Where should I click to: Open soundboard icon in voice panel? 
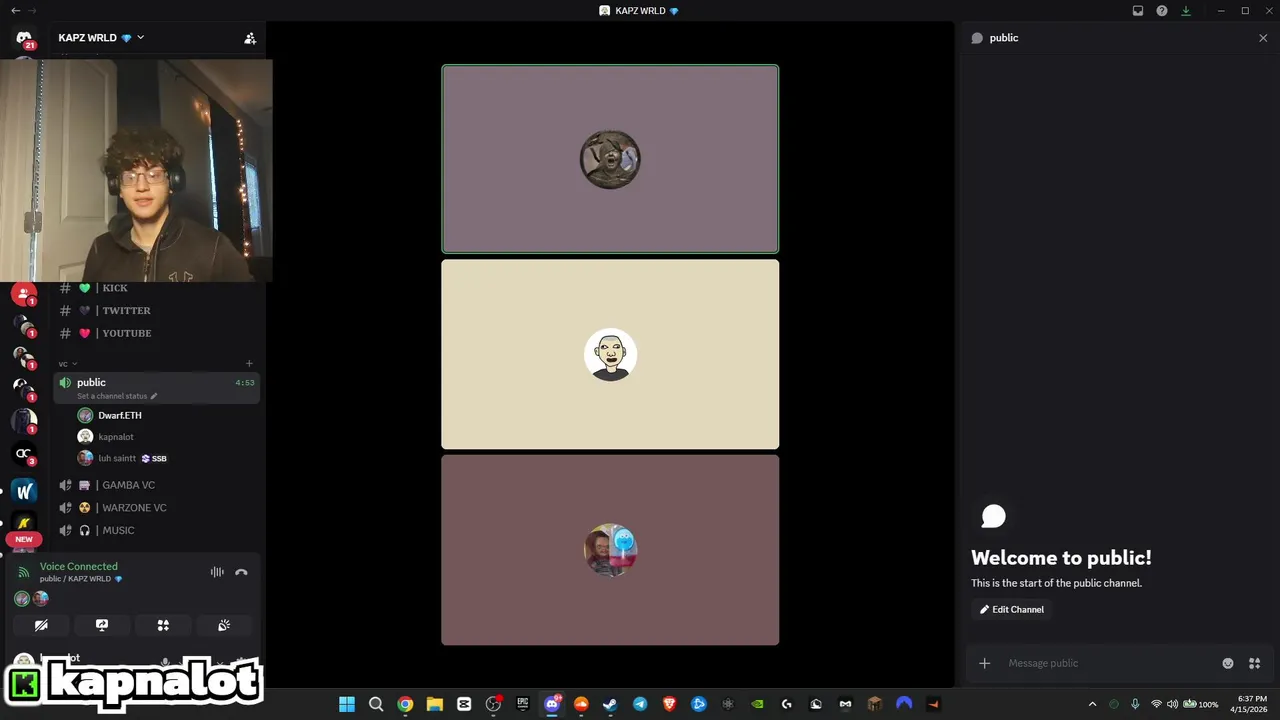coord(224,625)
